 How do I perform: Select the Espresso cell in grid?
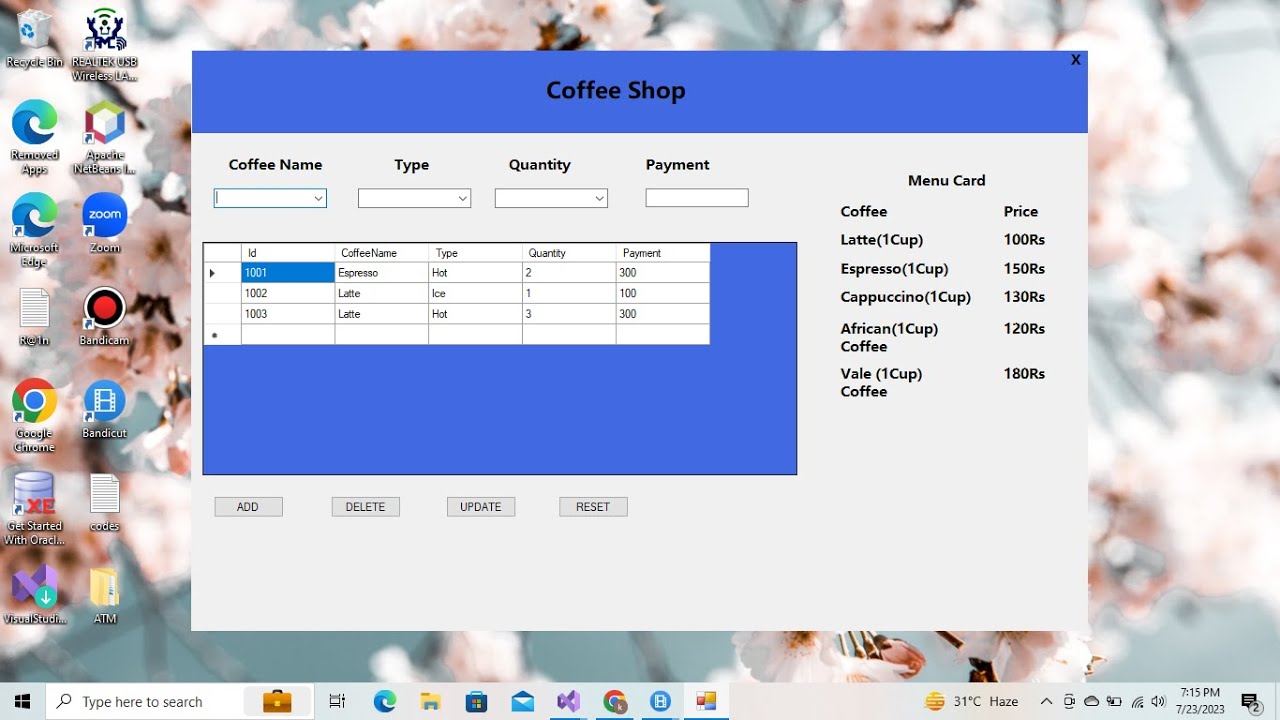pyautogui.click(x=382, y=273)
